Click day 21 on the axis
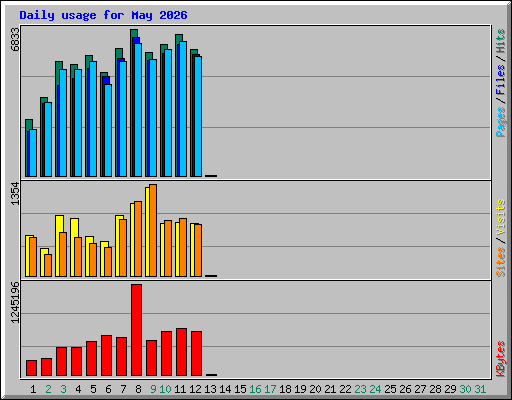 click(330, 389)
